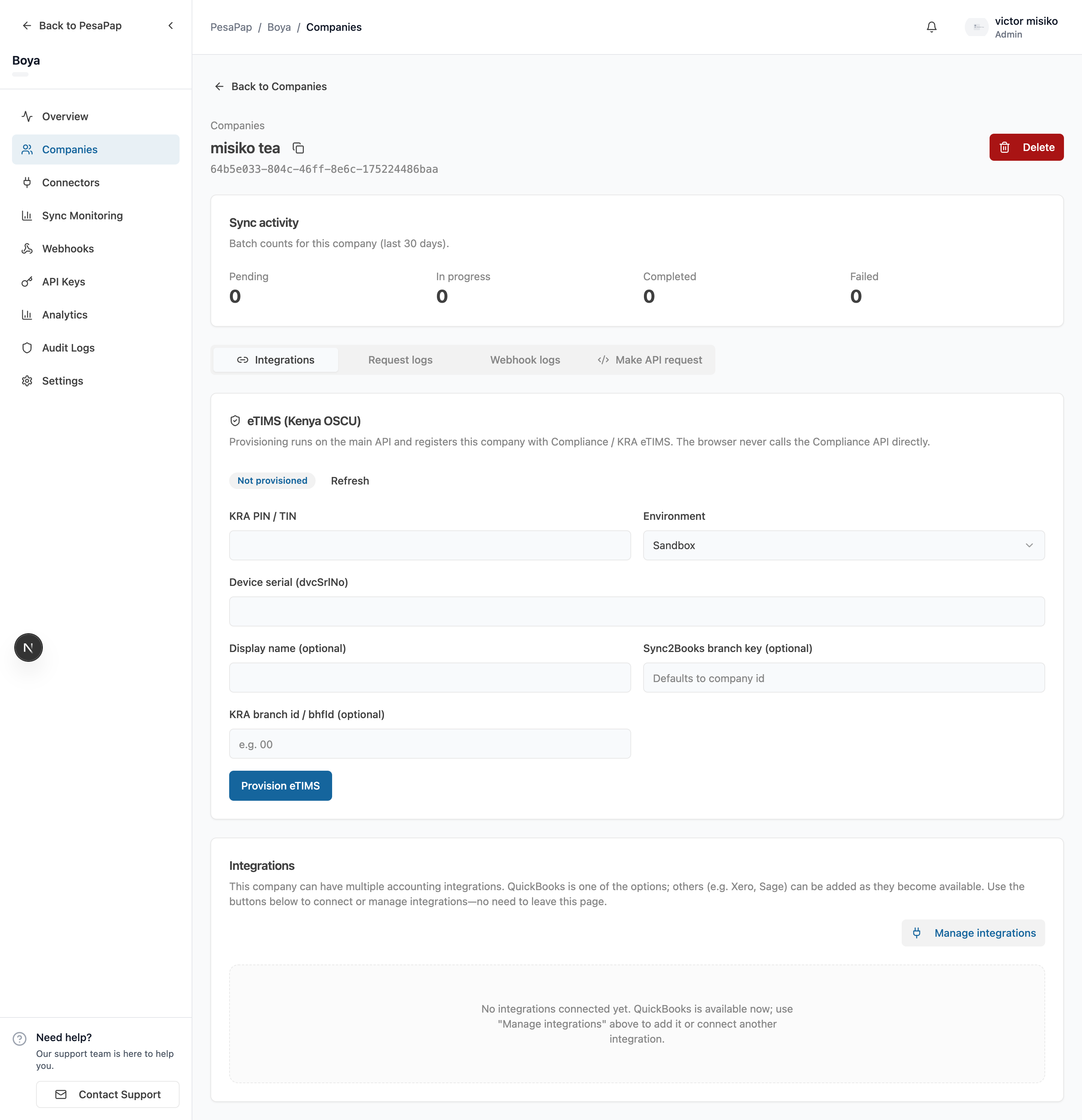Screen dimensions: 1082x1120
Task: Open Sync Monitoring
Action: (x=95, y=216)
